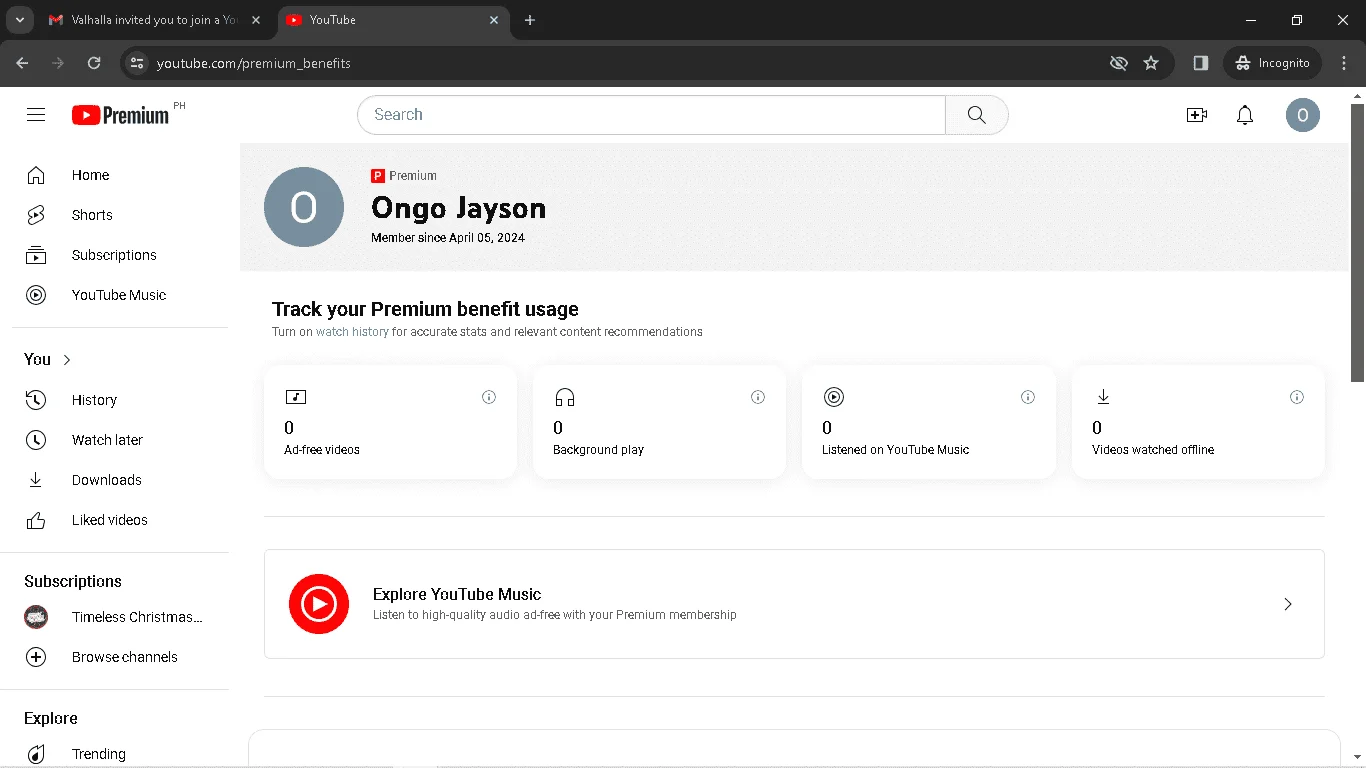Click the watch history link
1366x768 pixels.
point(352,332)
